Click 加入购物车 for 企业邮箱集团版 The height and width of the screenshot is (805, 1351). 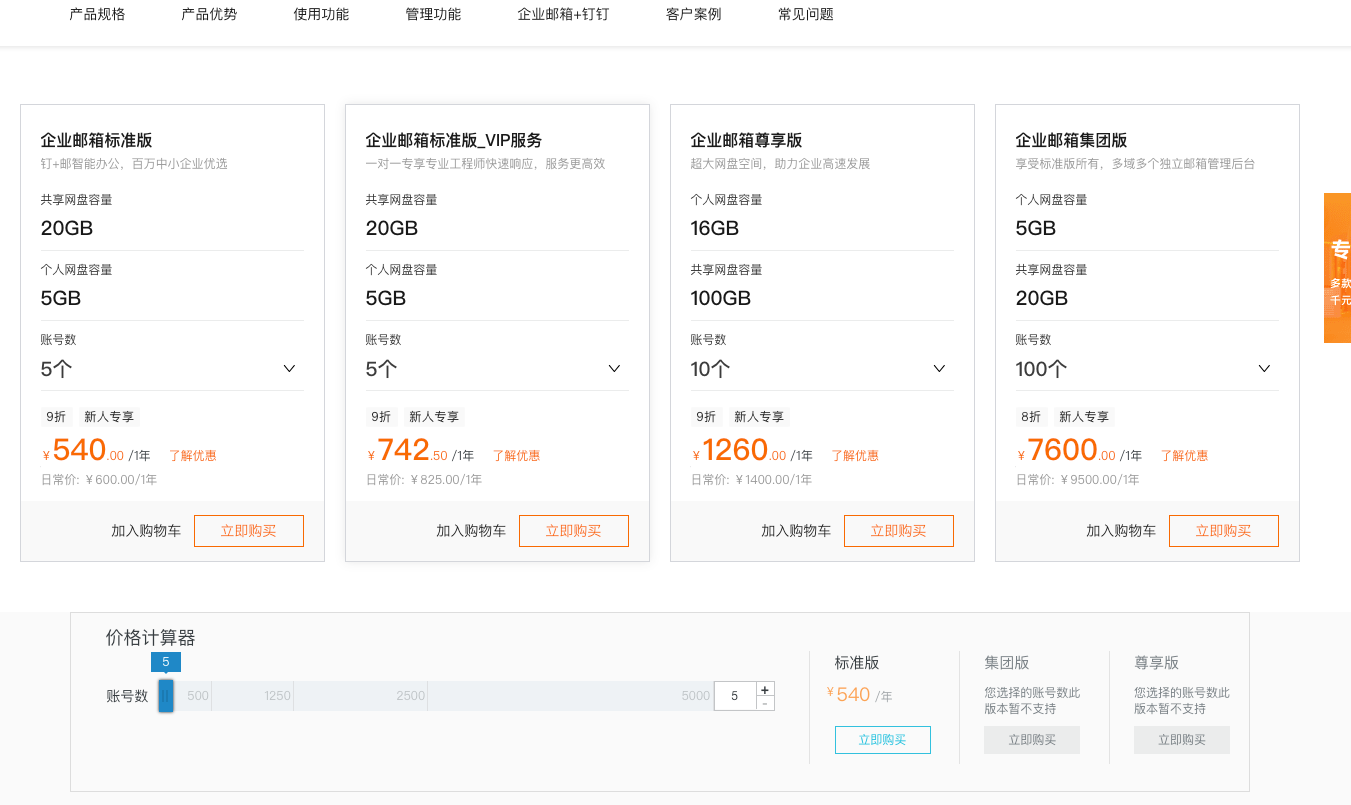tap(1121, 531)
